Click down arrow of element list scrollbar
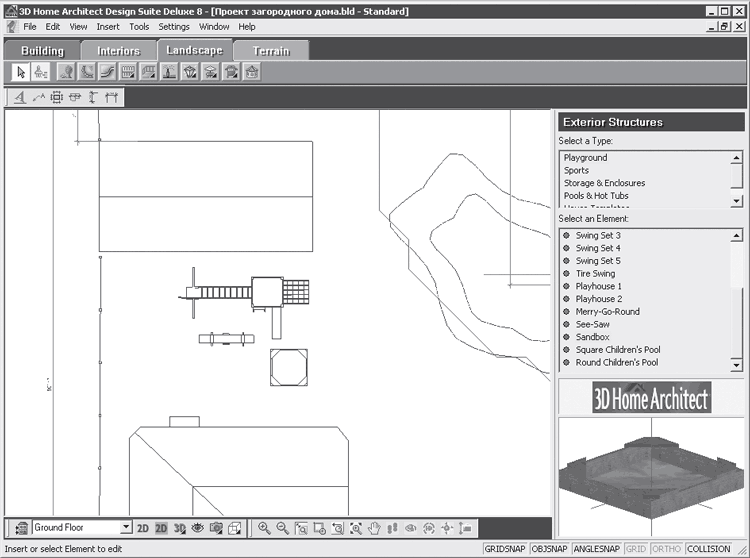This screenshot has height=558, width=750. point(737,365)
